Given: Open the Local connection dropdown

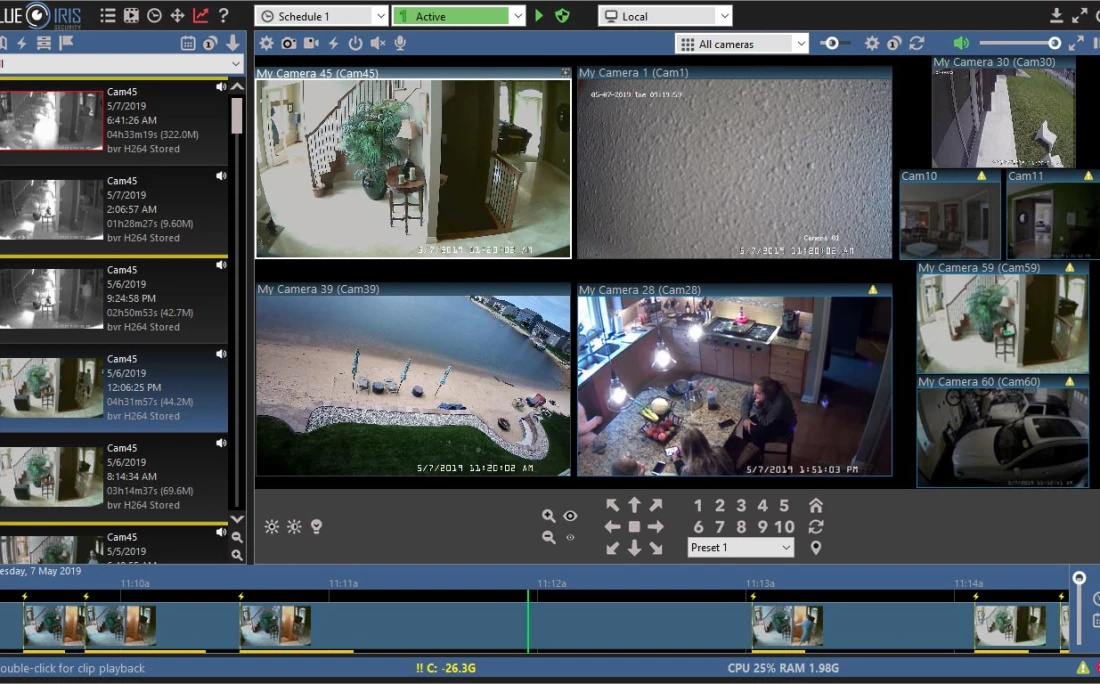Looking at the screenshot, I should pyautogui.click(x=665, y=16).
